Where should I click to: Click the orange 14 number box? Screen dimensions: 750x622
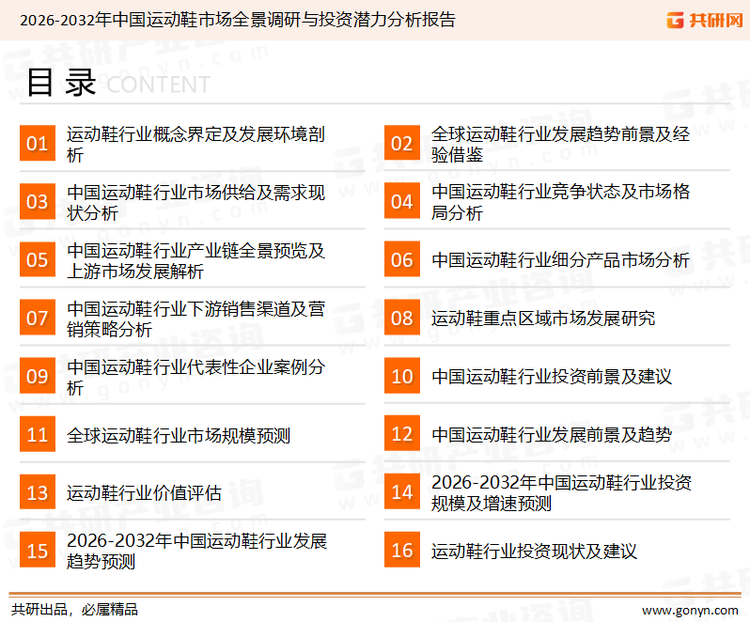tap(402, 492)
